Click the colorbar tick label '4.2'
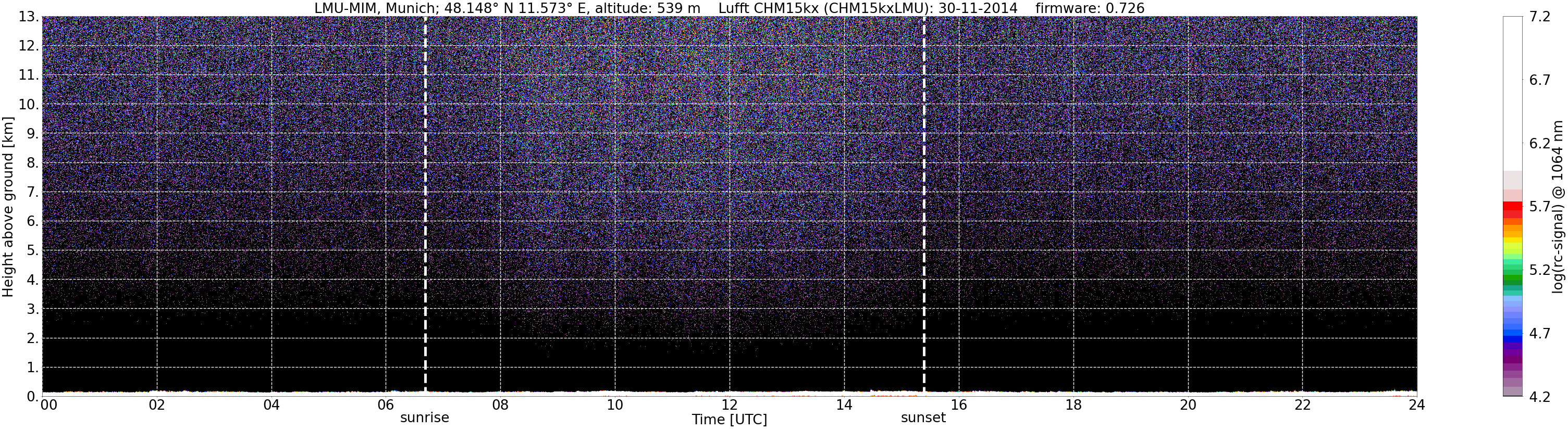The image size is (1568, 430). (1539, 397)
